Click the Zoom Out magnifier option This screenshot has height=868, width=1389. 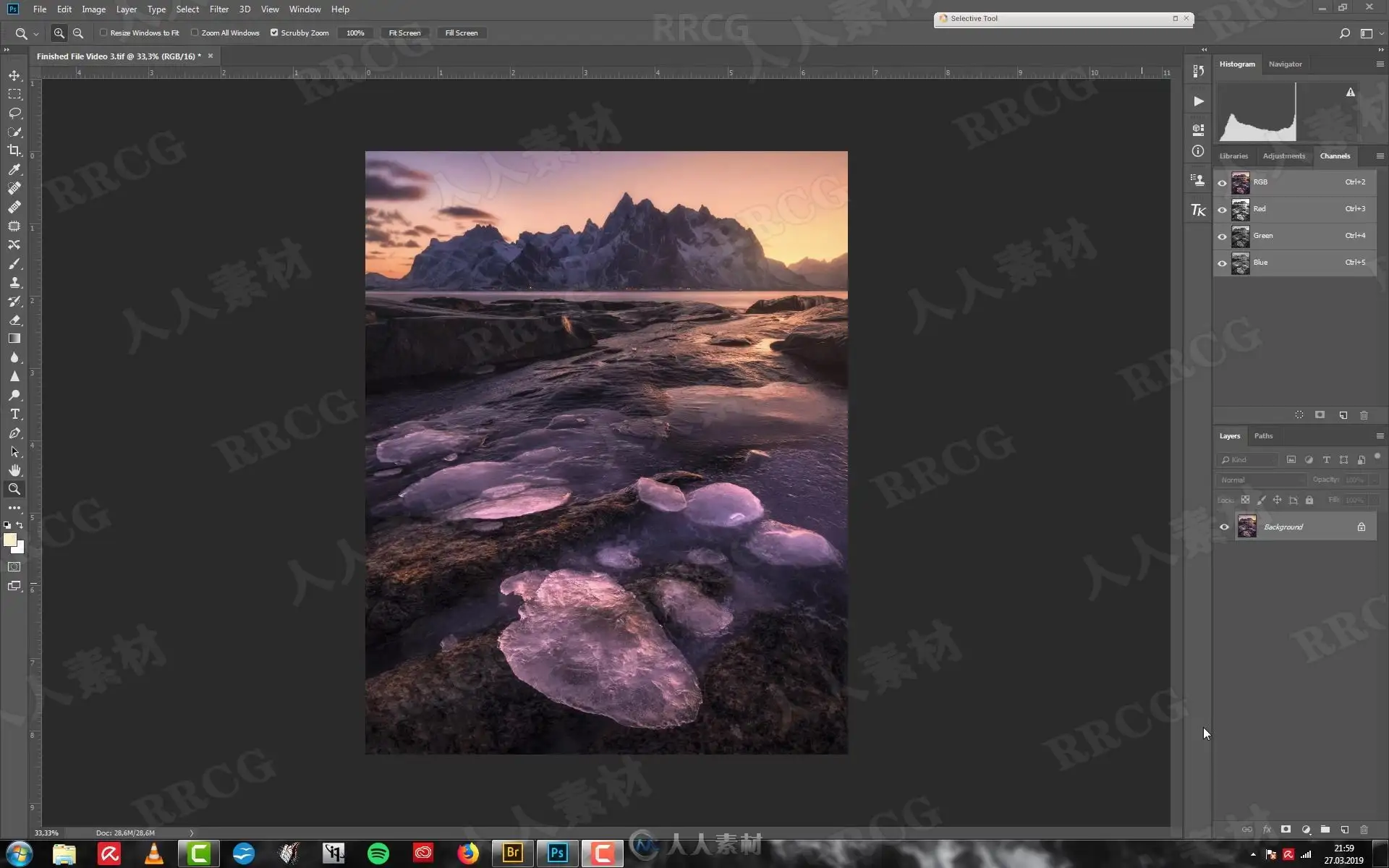78,33
